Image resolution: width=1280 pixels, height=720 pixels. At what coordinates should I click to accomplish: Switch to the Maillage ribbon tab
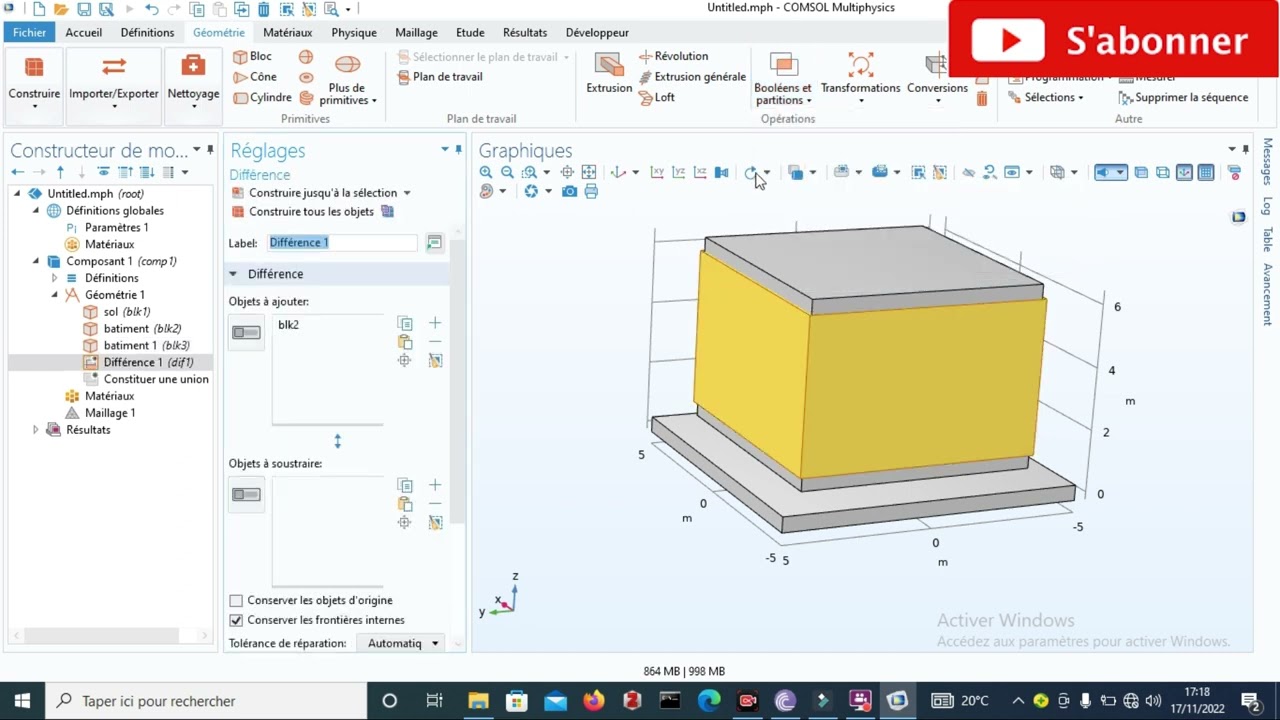coord(416,32)
